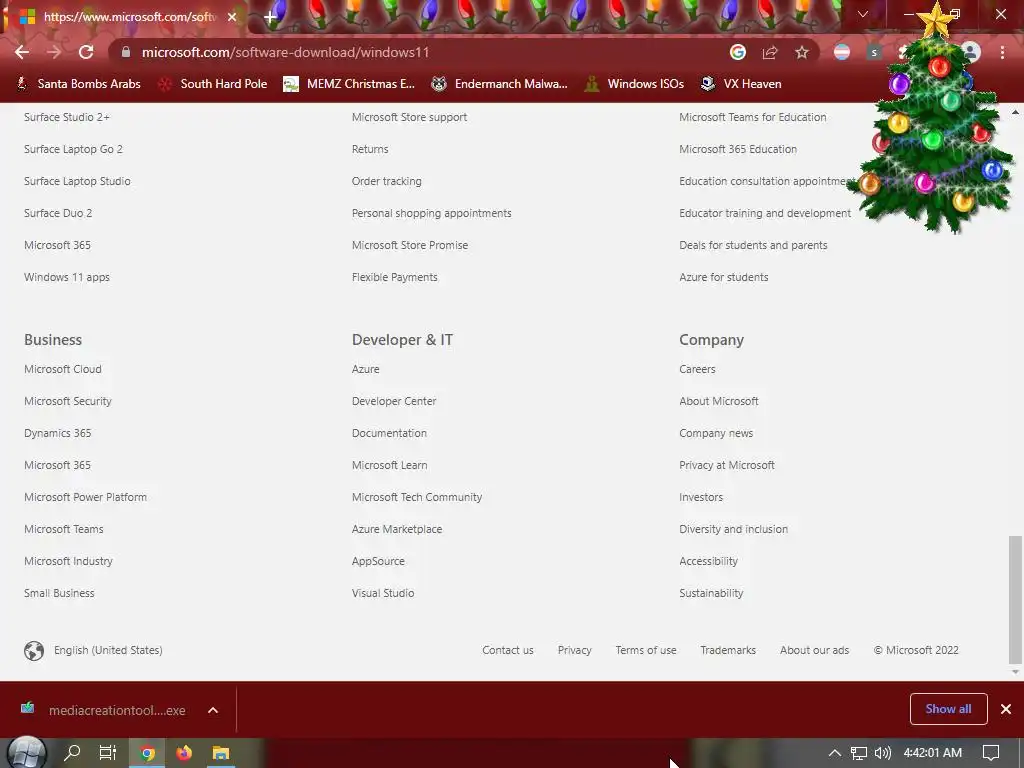Select English (United States) language link

[108, 650]
